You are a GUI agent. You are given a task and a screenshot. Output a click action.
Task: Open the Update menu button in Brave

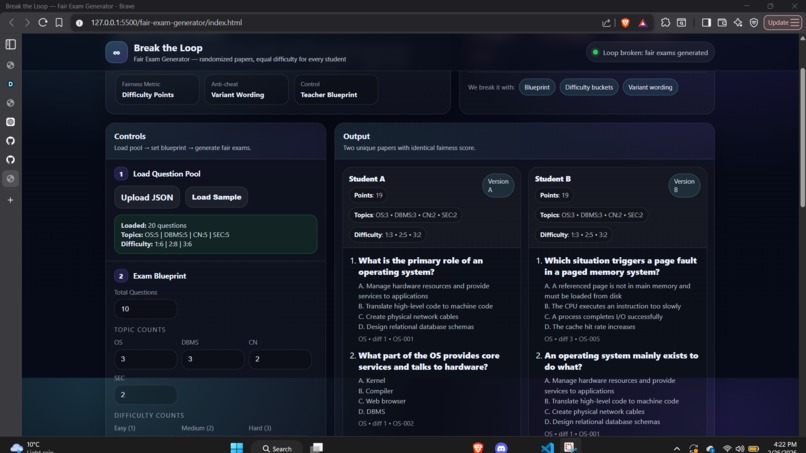782,23
